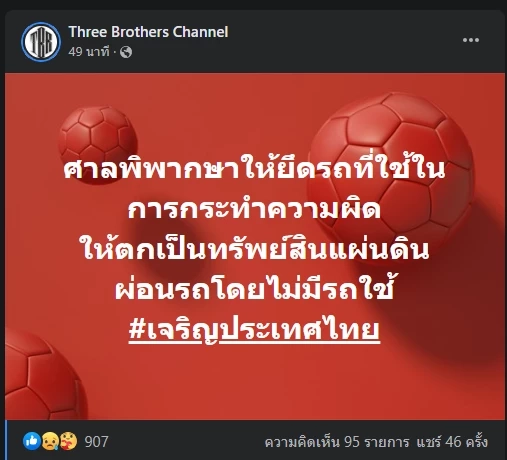
Task: Click the line ให้ตกเป็นทรัพย์สินแผ่นดิน
Action: (254, 249)
